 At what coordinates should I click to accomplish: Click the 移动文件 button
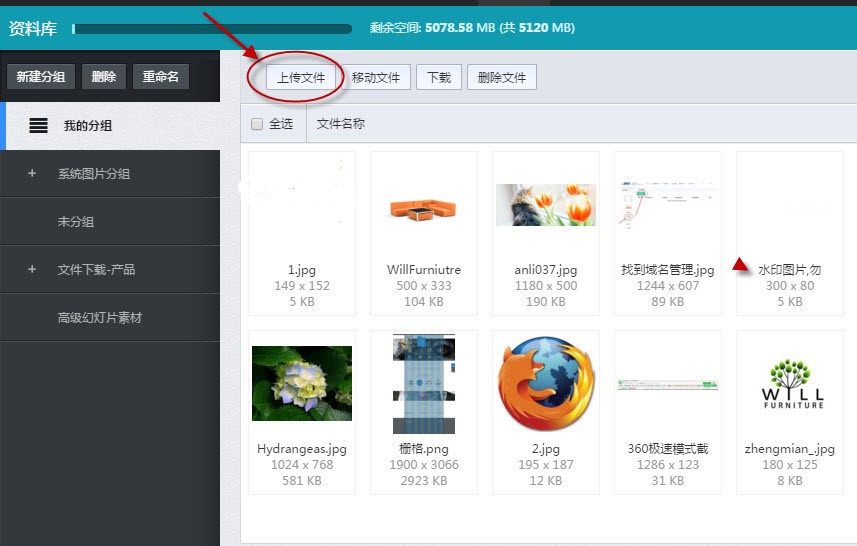click(376, 78)
